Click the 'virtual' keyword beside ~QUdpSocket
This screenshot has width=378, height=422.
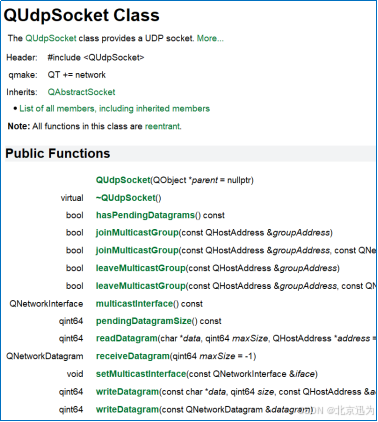(x=72, y=198)
